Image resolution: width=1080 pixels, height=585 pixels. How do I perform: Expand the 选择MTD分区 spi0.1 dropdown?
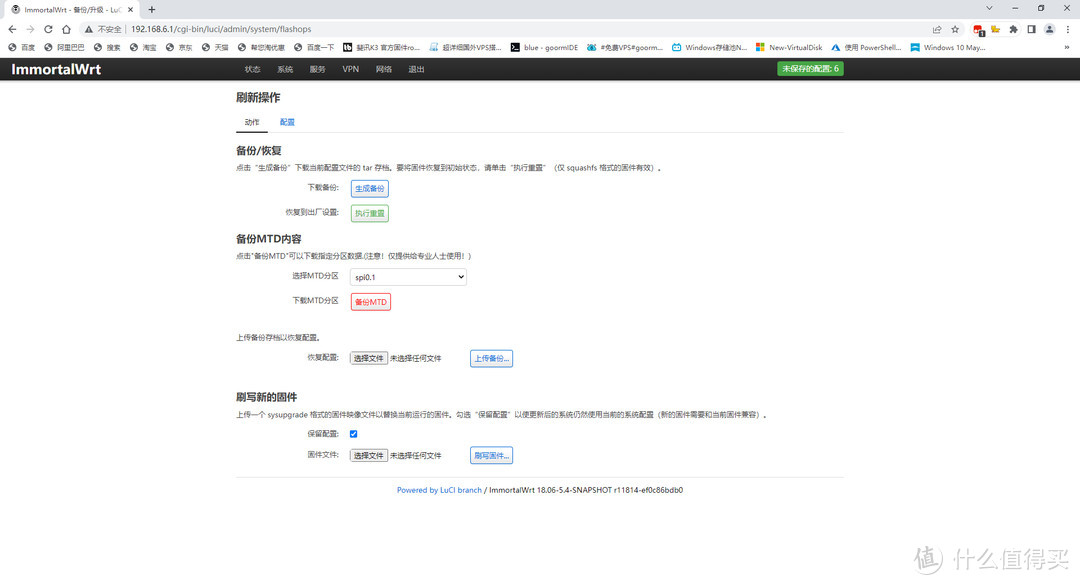click(x=408, y=277)
